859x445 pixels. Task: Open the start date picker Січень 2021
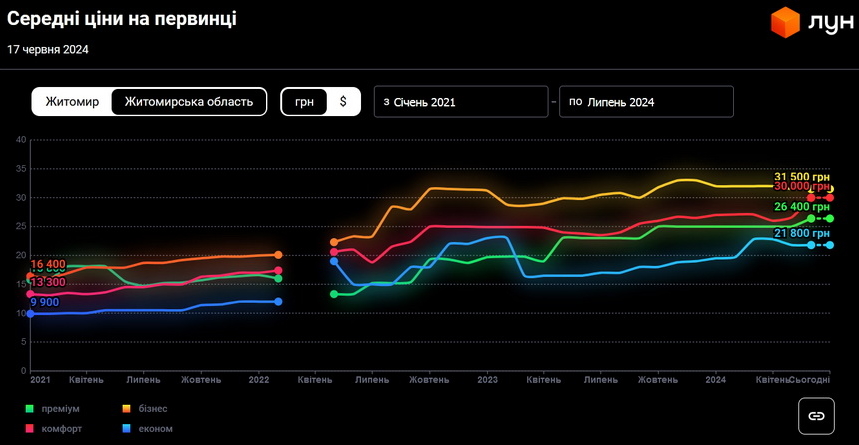(x=460, y=101)
